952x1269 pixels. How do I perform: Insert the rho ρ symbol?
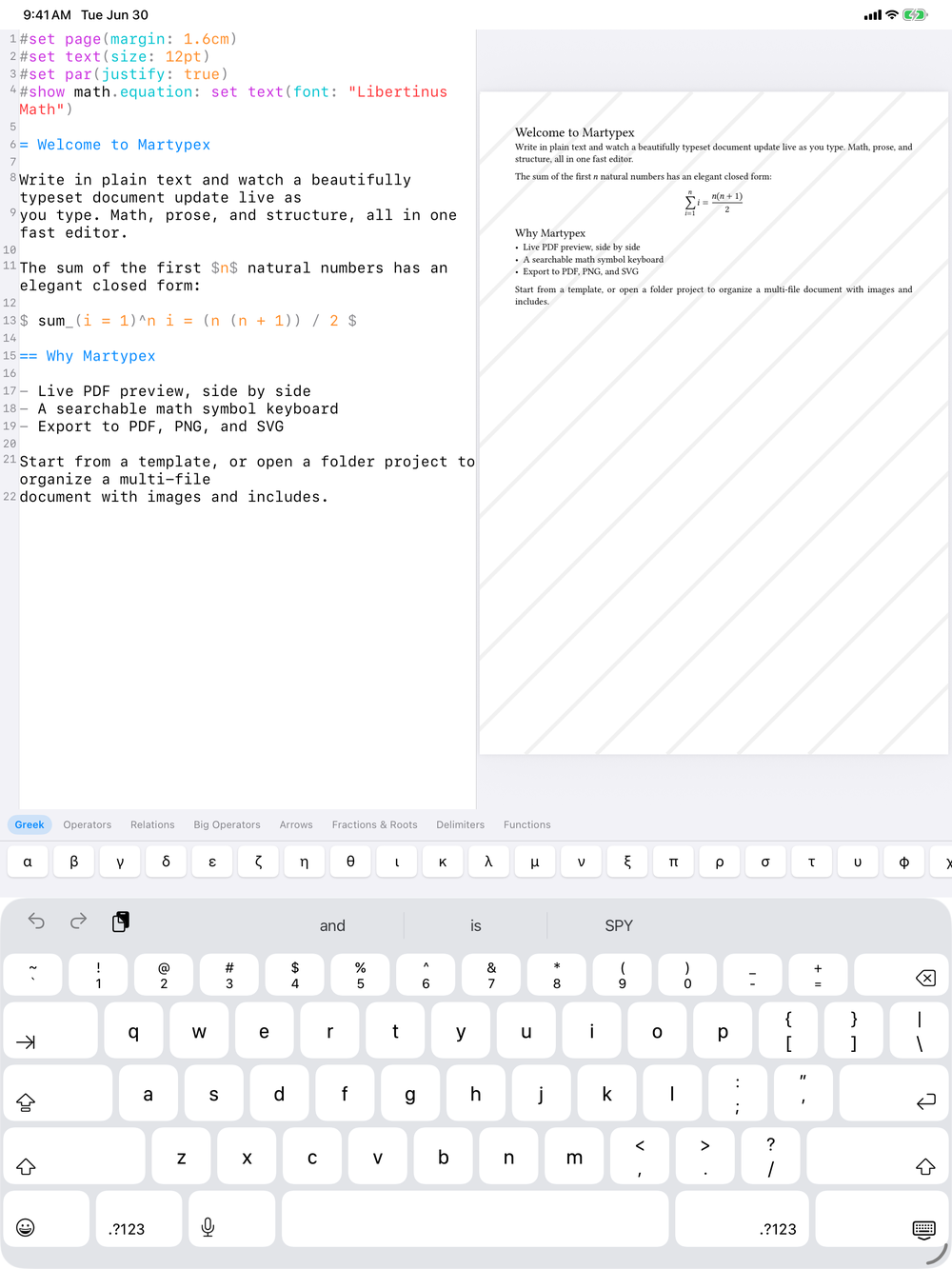click(x=720, y=862)
